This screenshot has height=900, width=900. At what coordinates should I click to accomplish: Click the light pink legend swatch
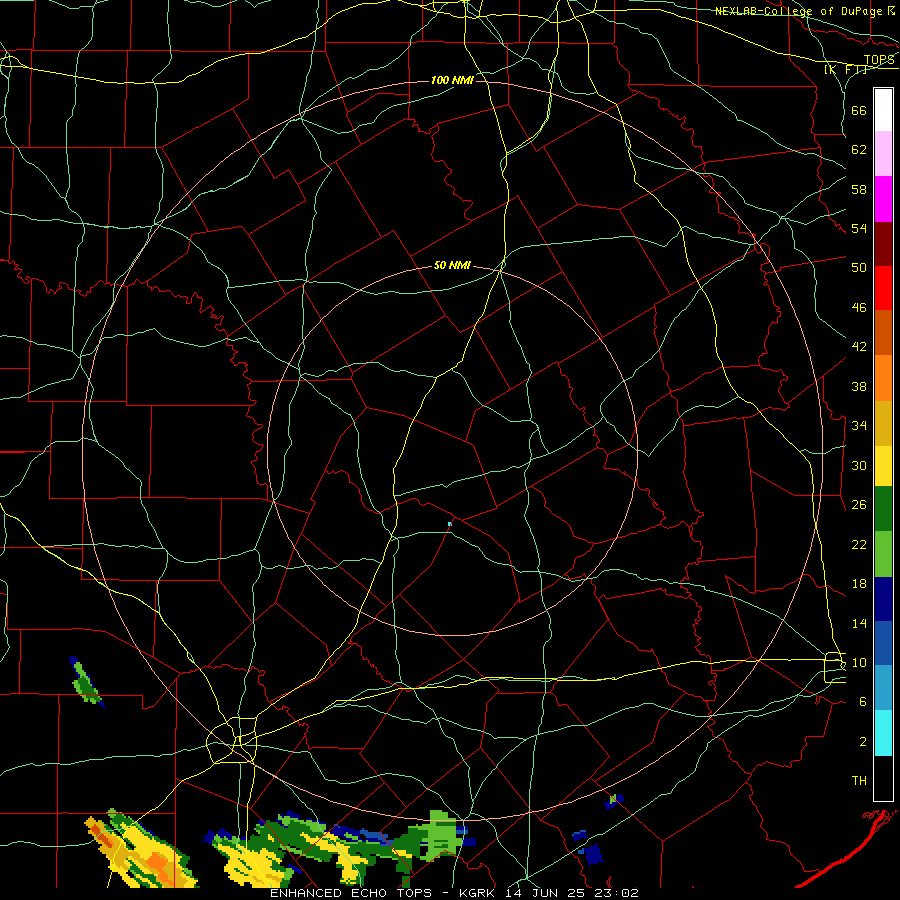[883, 154]
